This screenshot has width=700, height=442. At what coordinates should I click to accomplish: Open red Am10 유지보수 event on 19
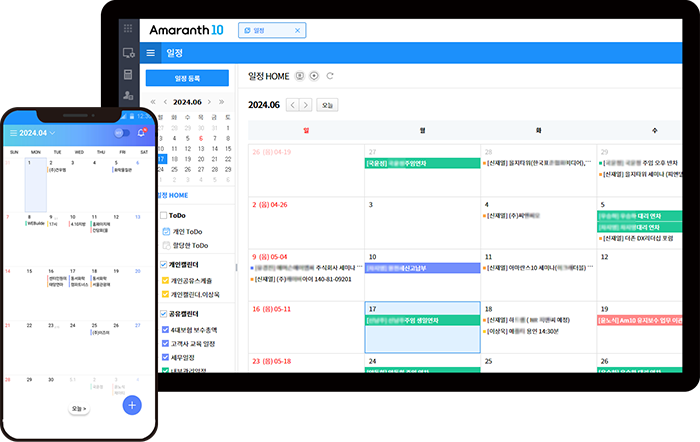639,320
